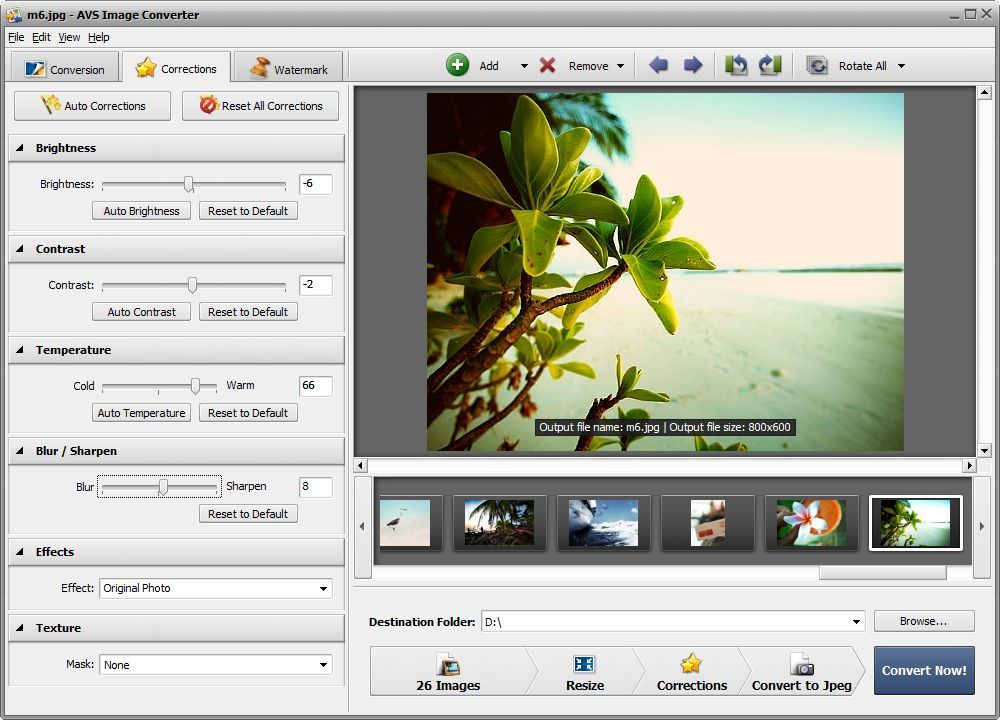Switch to the Watermark tab
The height and width of the screenshot is (720, 1000).
[289, 68]
